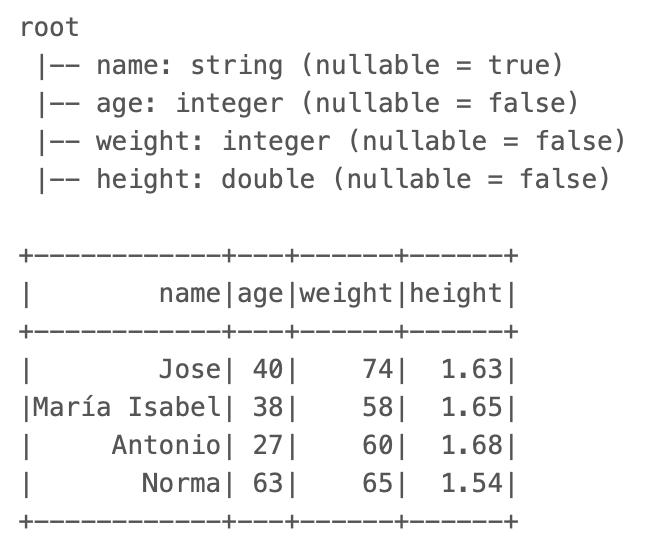The width and height of the screenshot is (664, 558).
Task: Select the weight: integer schema line
Action: click(x=360, y=142)
